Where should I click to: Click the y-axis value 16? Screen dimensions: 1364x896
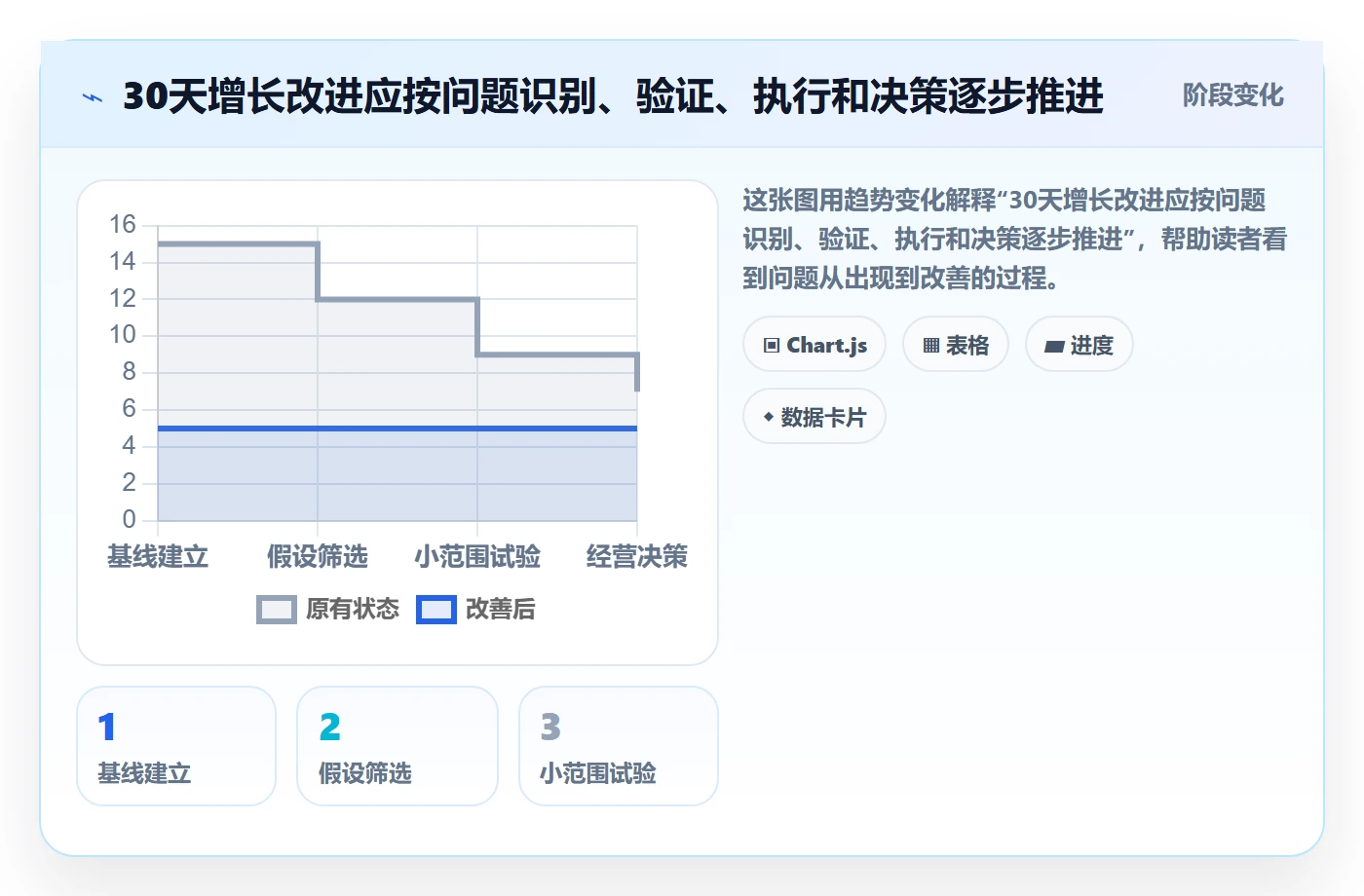tap(123, 225)
